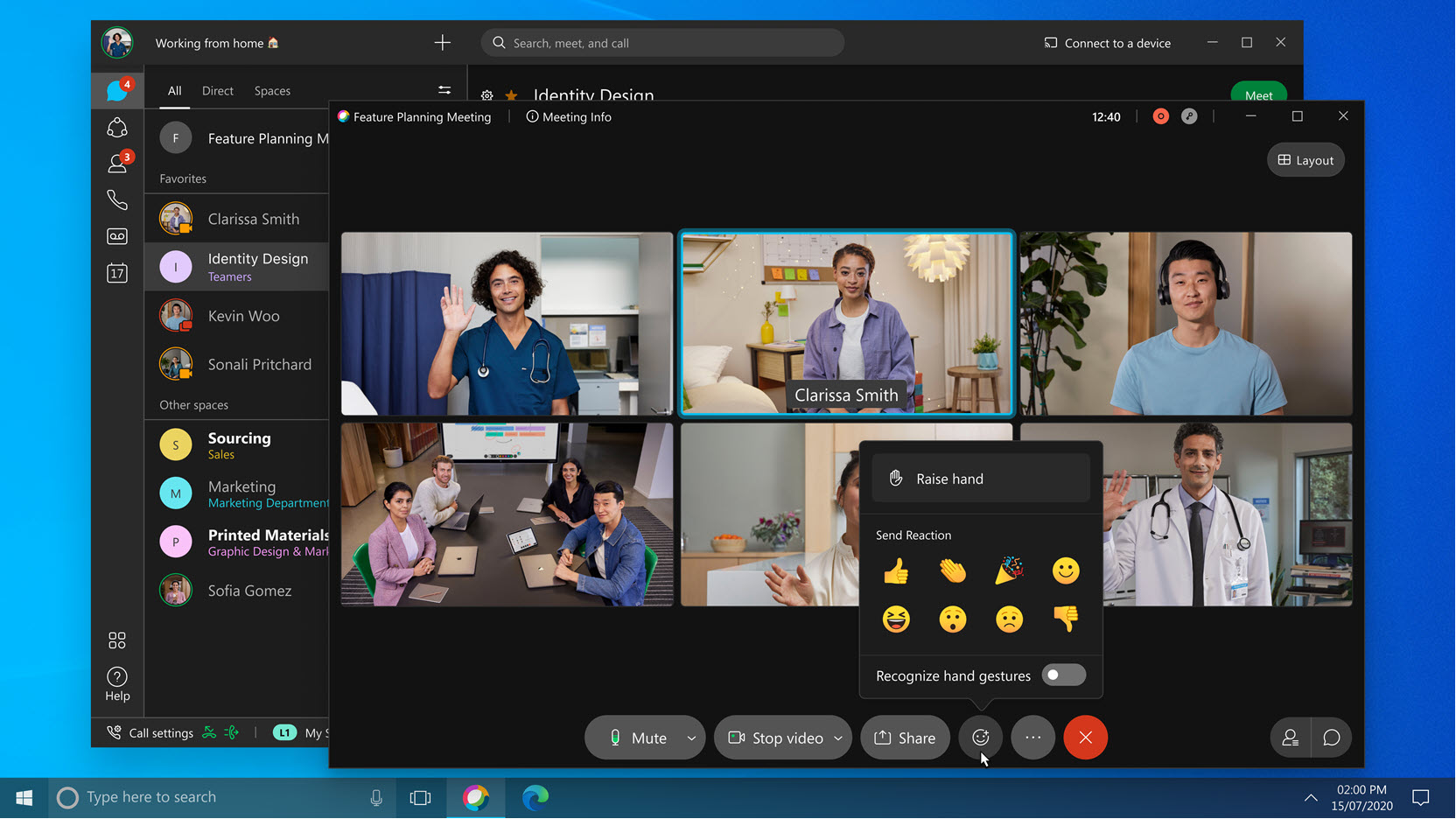Open the Layout menu

click(1305, 160)
